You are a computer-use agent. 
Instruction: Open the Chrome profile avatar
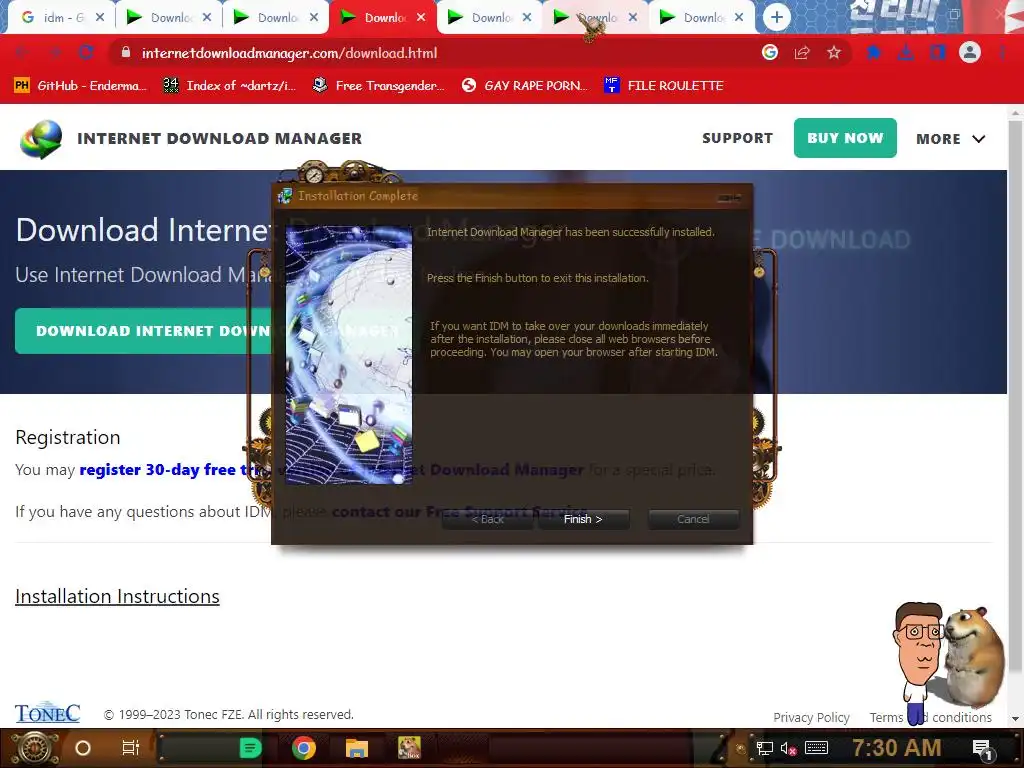[970, 53]
